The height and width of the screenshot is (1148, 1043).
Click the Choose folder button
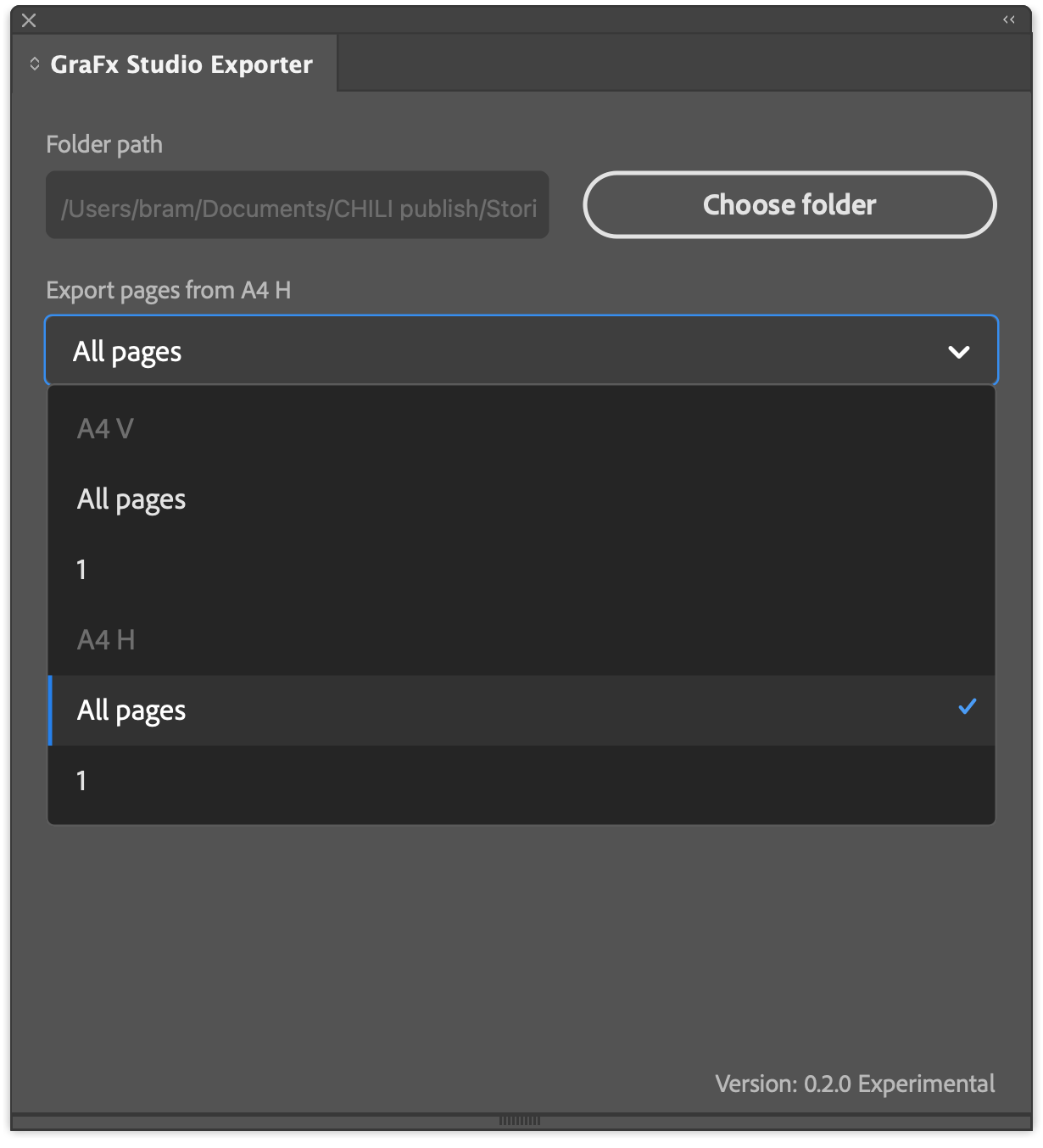(x=789, y=205)
